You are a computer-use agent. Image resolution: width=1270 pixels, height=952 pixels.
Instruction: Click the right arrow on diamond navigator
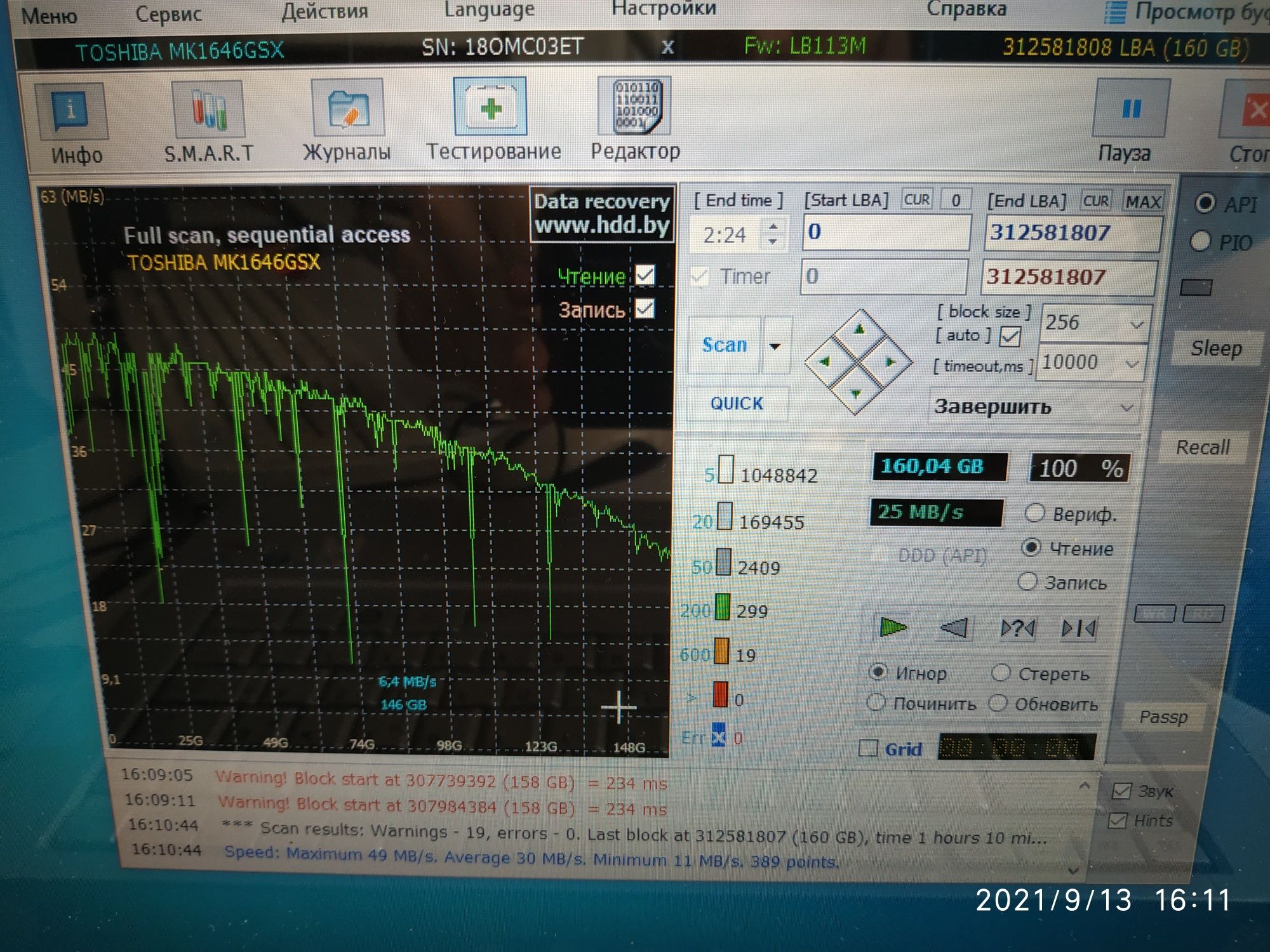click(x=890, y=362)
